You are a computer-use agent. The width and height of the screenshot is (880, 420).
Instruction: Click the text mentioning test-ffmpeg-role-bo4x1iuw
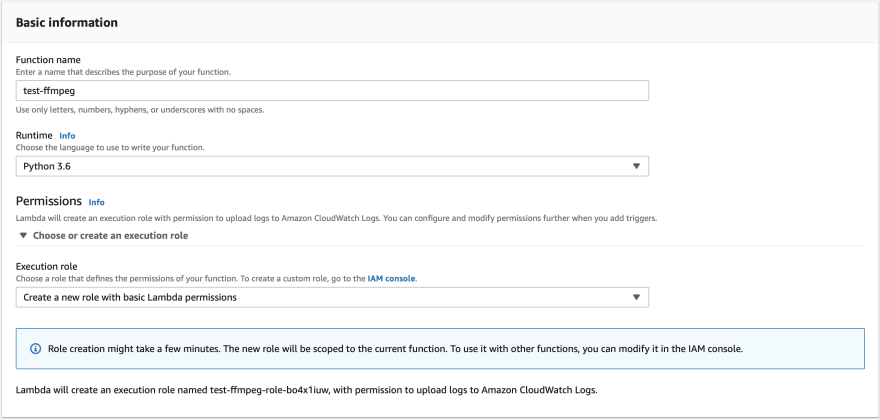306,390
